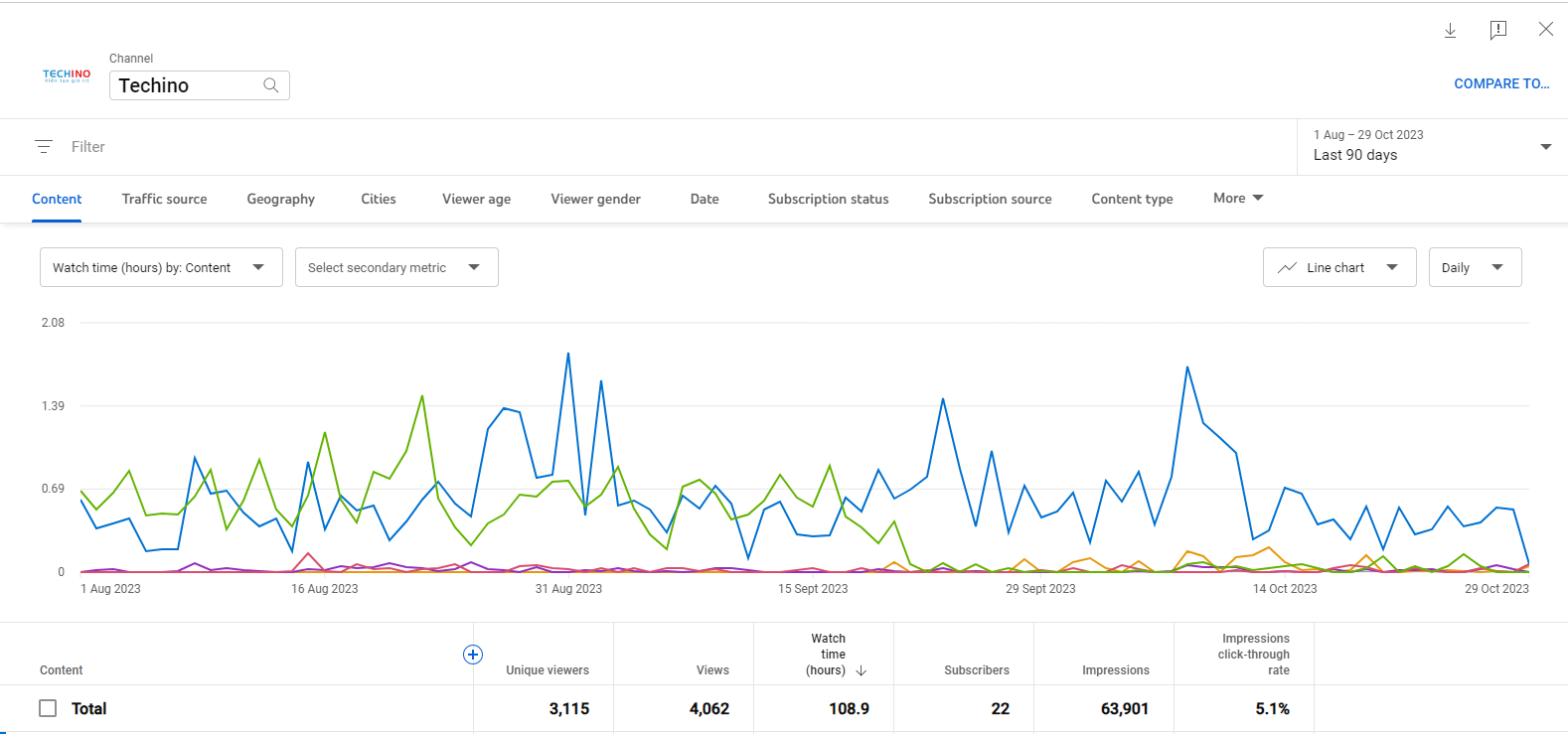Image resolution: width=1568 pixels, height=734 pixels.
Task: Click the Impressions column header
Action: tap(1116, 670)
